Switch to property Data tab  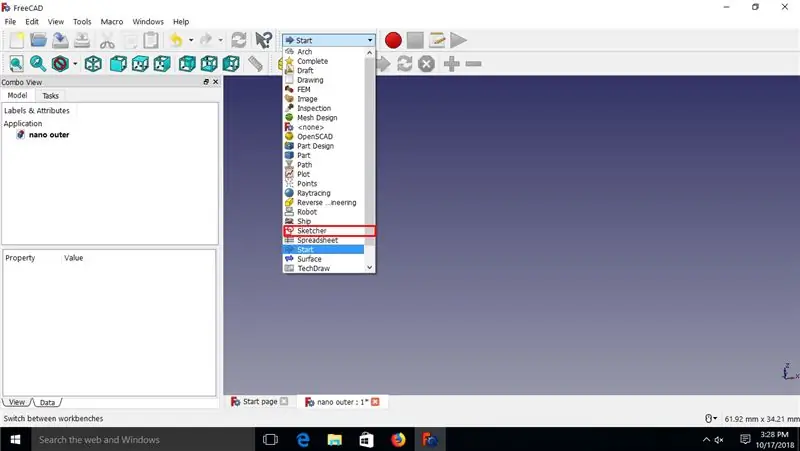47,402
